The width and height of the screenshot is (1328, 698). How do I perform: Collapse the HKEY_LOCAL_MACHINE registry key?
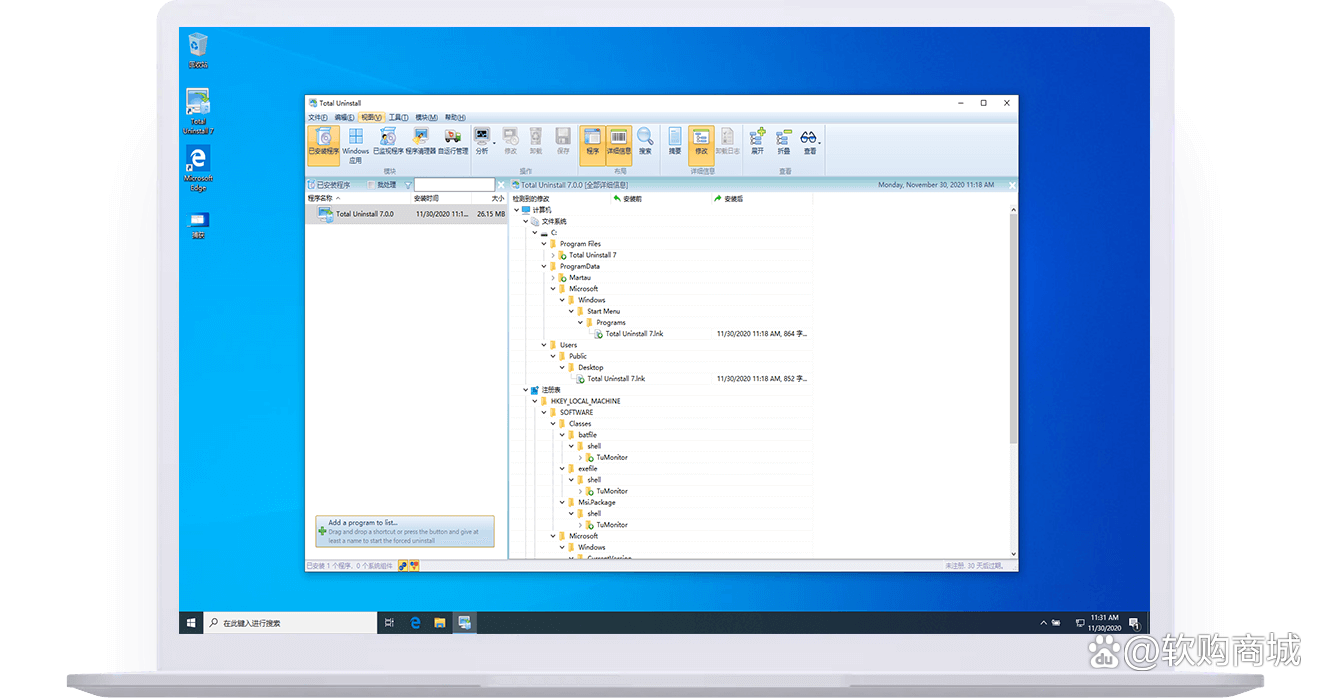(x=535, y=401)
